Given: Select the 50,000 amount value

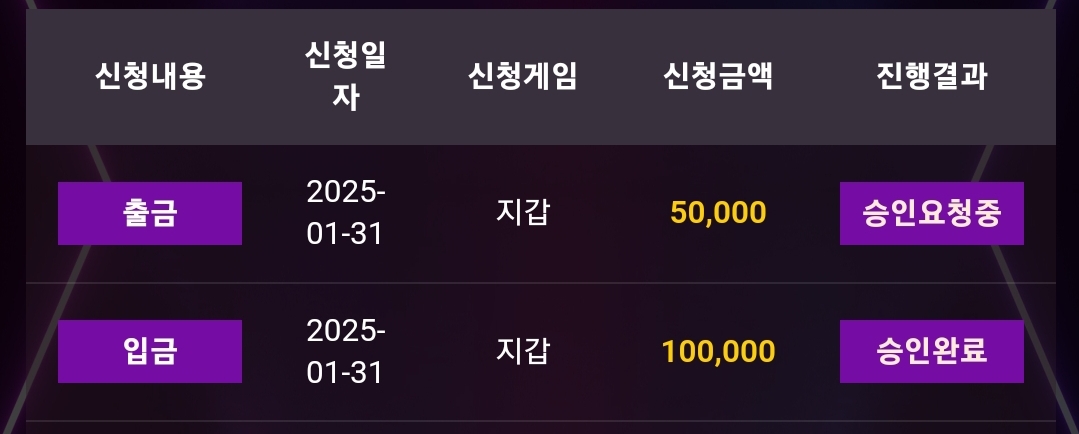Looking at the screenshot, I should click(718, 213).
